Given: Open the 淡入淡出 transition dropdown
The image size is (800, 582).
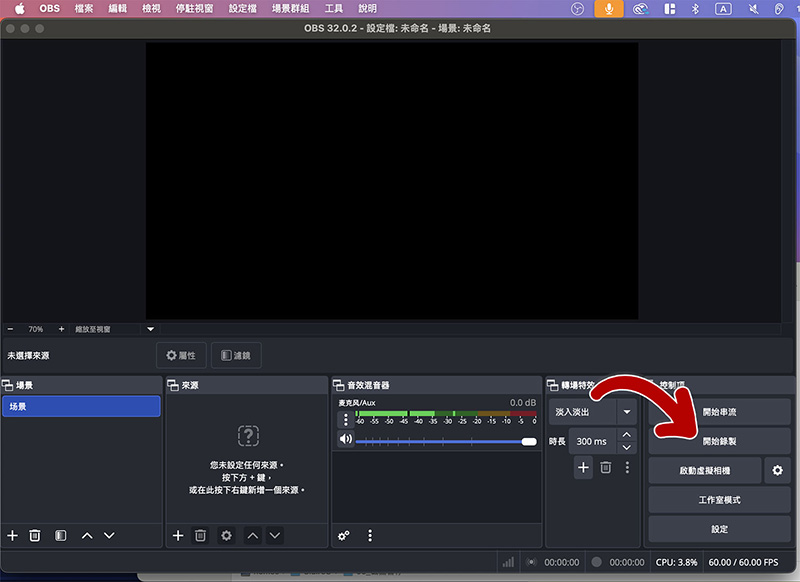Looking at the screenshot, I should 627,412.
